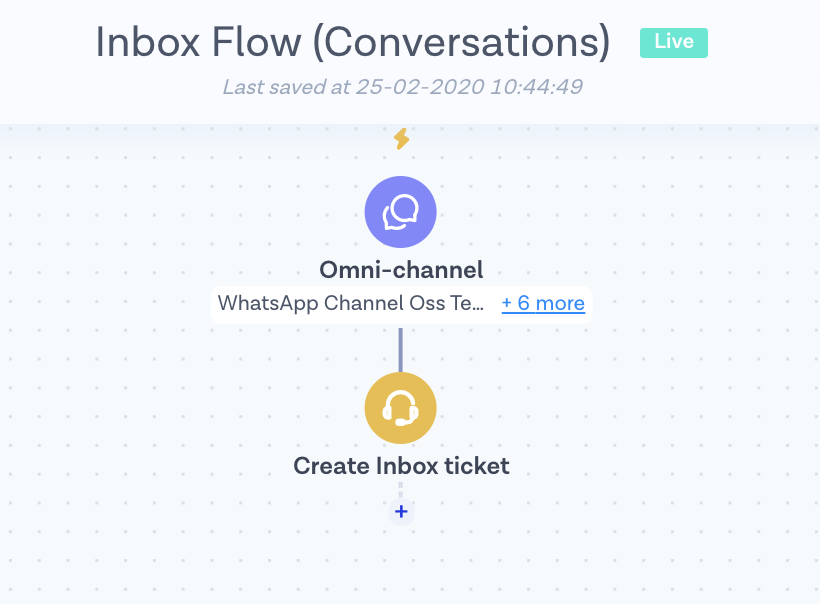This screenshot has height=604, width=820.
Task: Click the Inbox Flow (Conversations) title
Action: click(x=352, y=42)
